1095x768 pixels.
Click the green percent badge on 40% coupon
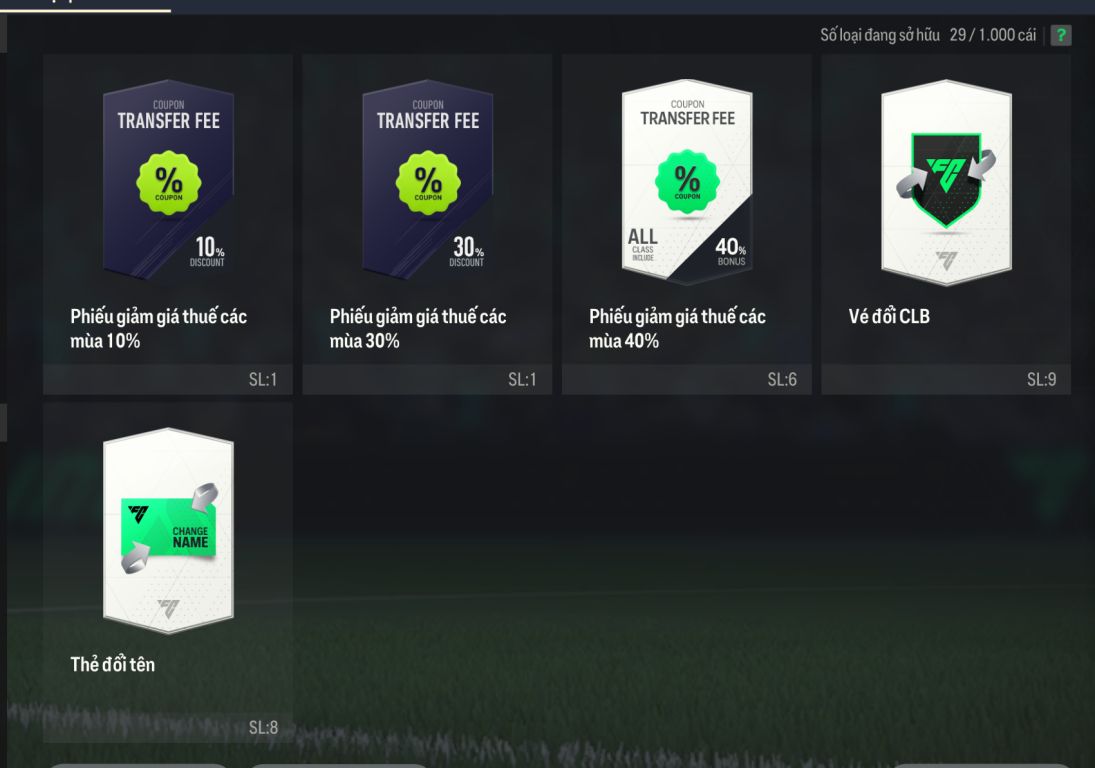(687, 182)
